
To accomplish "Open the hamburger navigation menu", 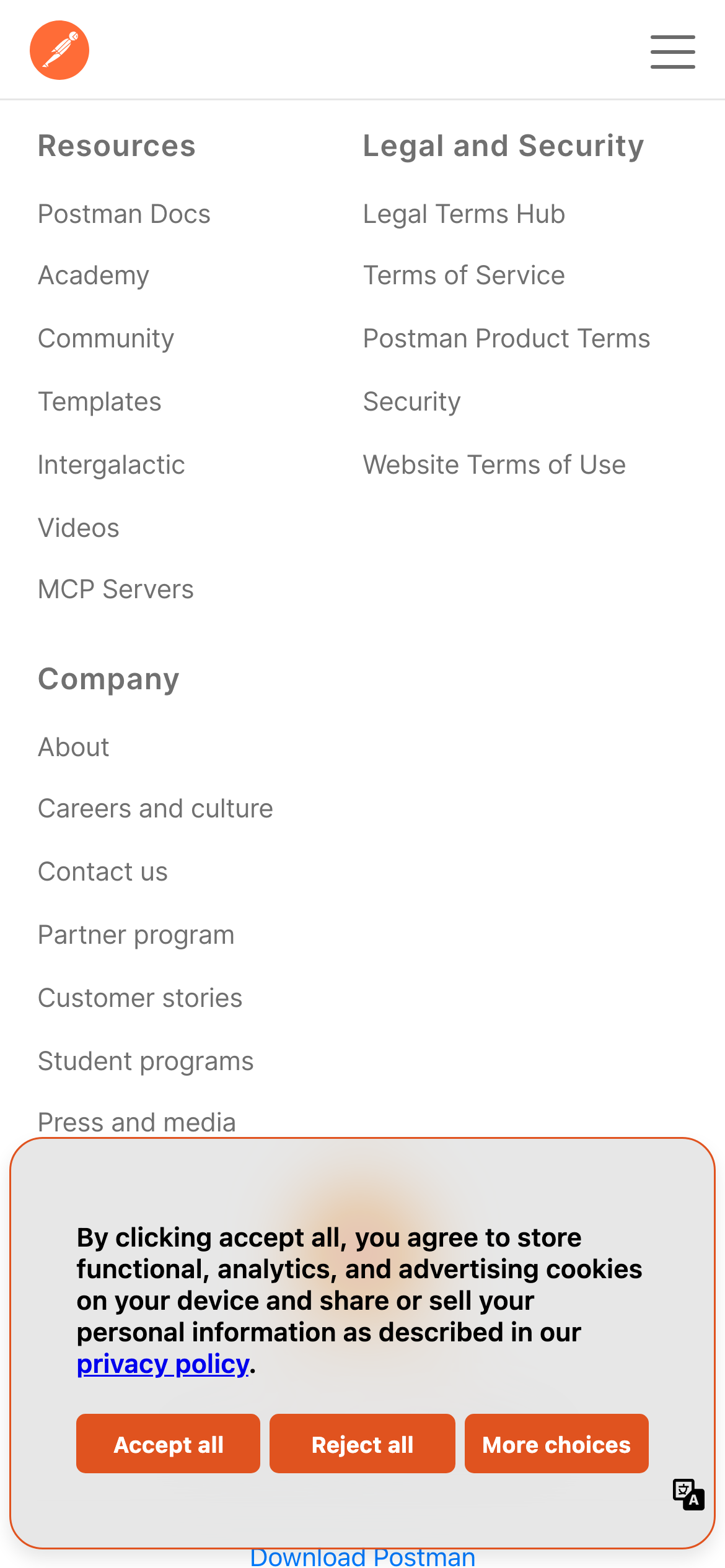I will [x=672, y=51].
